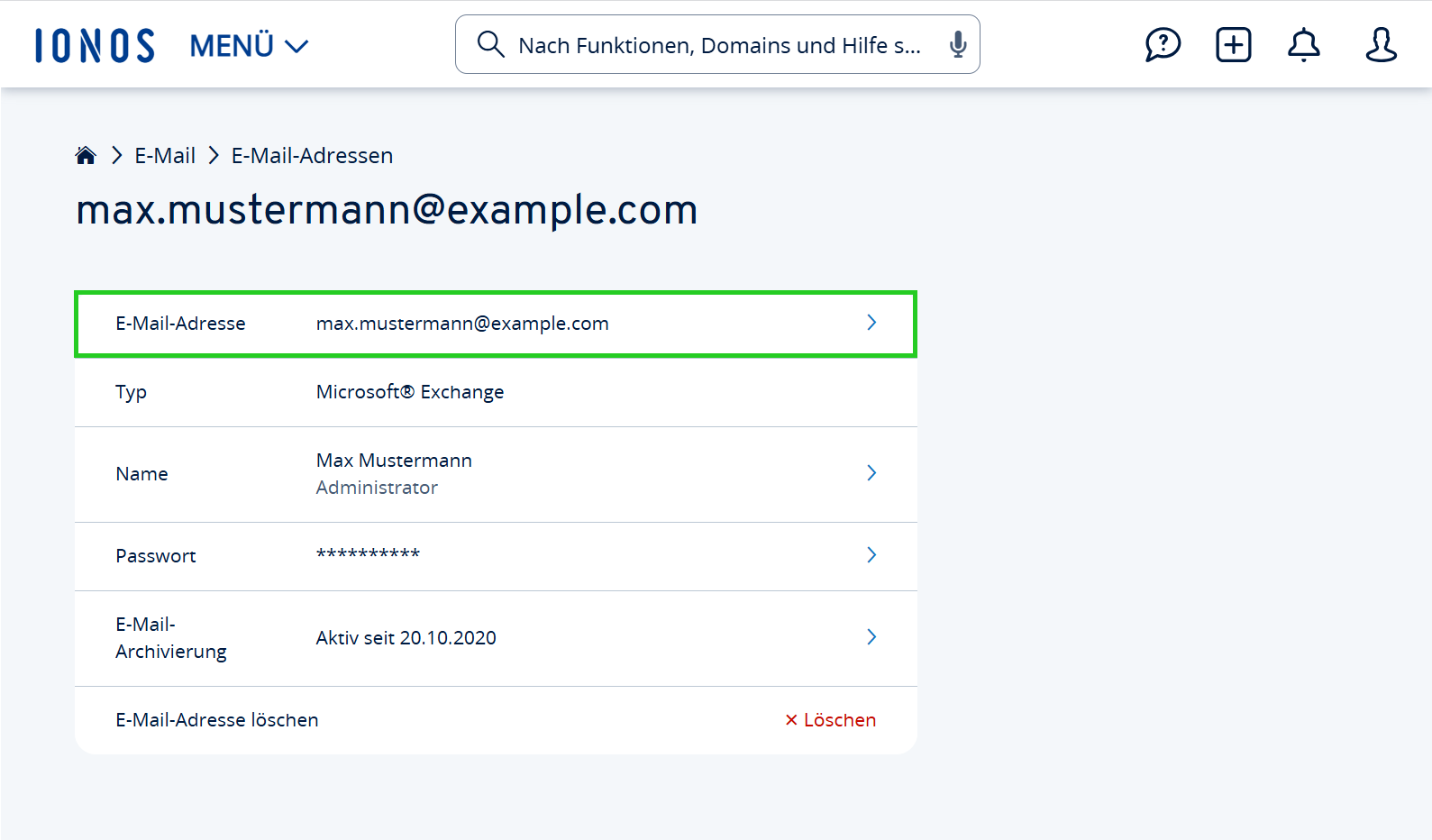The height and width of the screenshot is (840, 1432).
Task: Click the Passwort row label
Action: tap(156, 556)
